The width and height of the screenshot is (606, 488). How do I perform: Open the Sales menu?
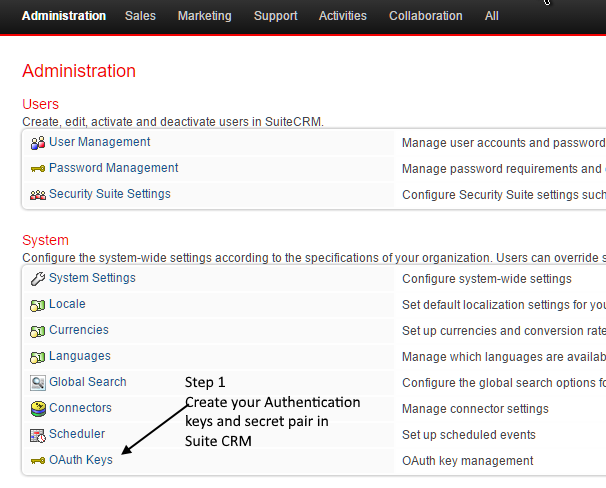[140, 16]
